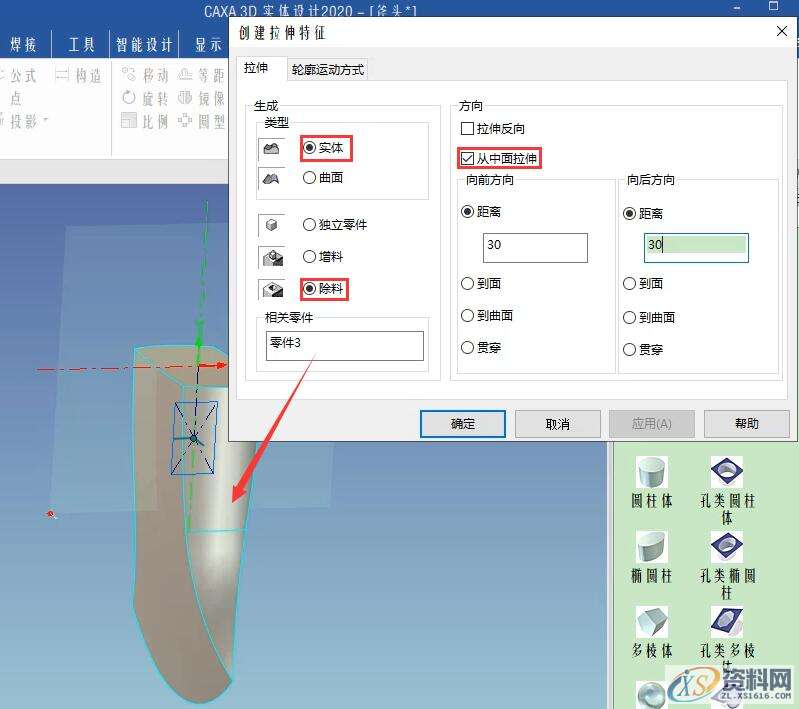
Task: Click the 相关零件 field containing 零件3
Action: click(x=344, y=346)
